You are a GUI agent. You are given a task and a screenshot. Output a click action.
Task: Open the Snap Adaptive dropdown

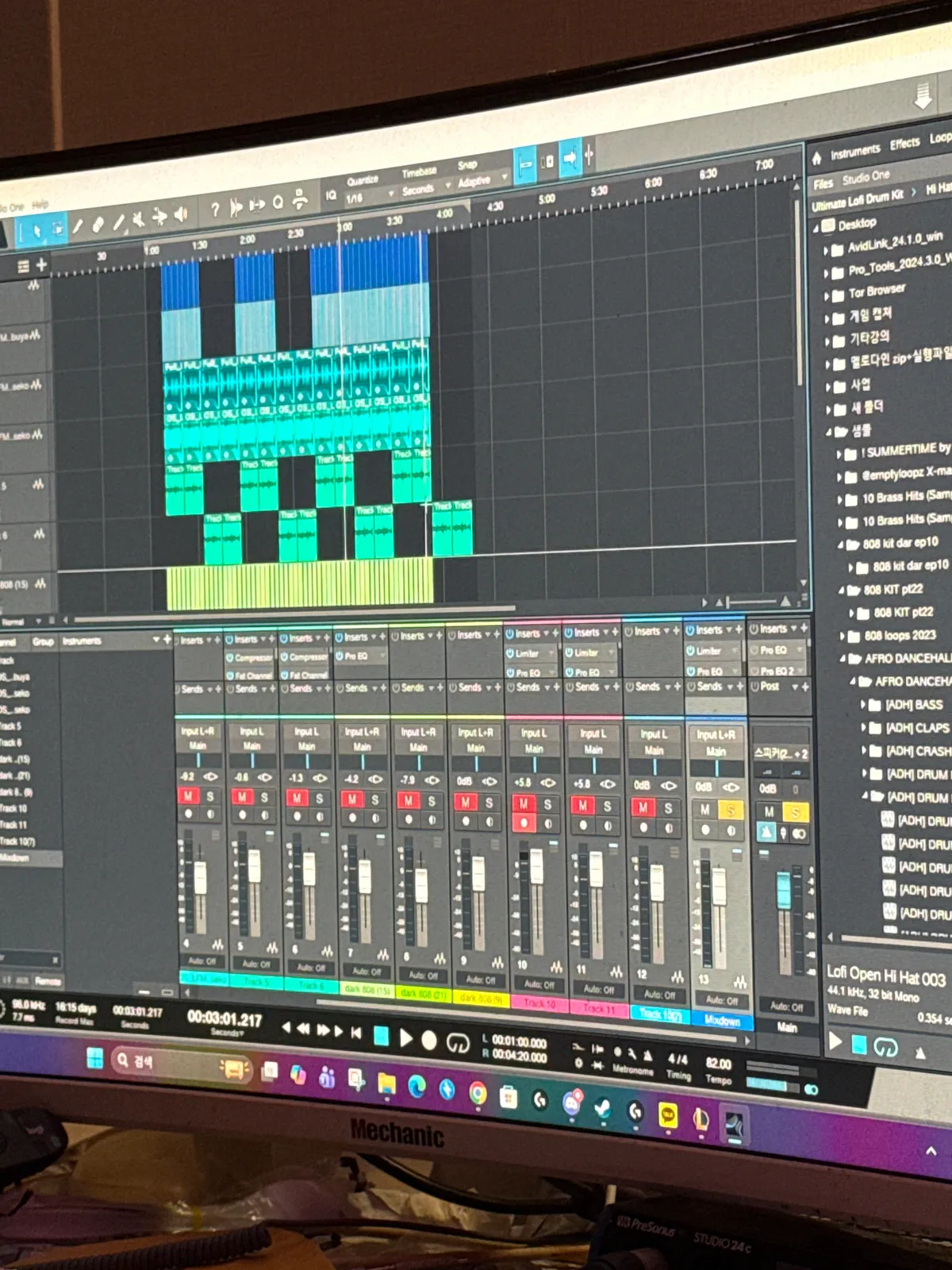point(482,181)
